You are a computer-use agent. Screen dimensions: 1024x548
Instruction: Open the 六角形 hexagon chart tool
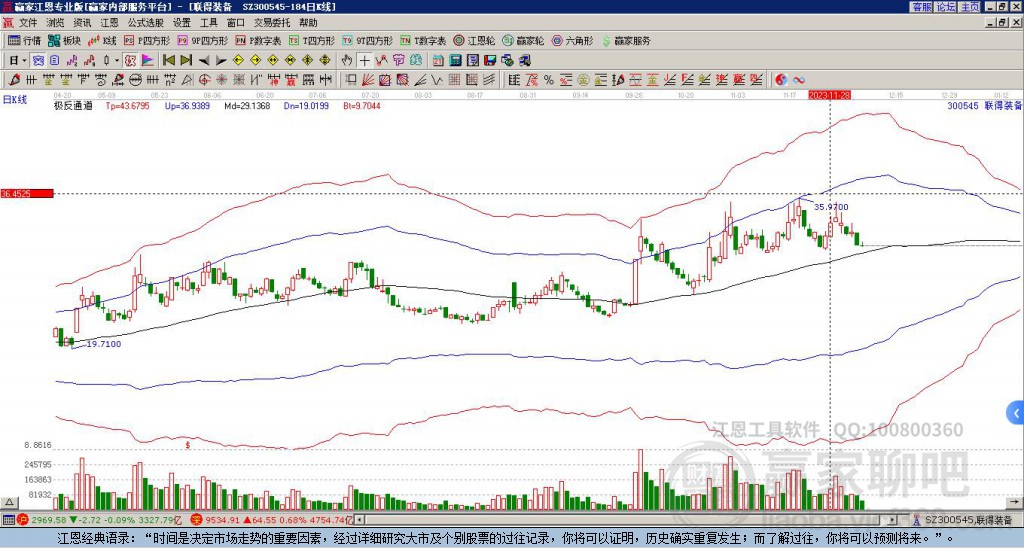tap(572, 40)
